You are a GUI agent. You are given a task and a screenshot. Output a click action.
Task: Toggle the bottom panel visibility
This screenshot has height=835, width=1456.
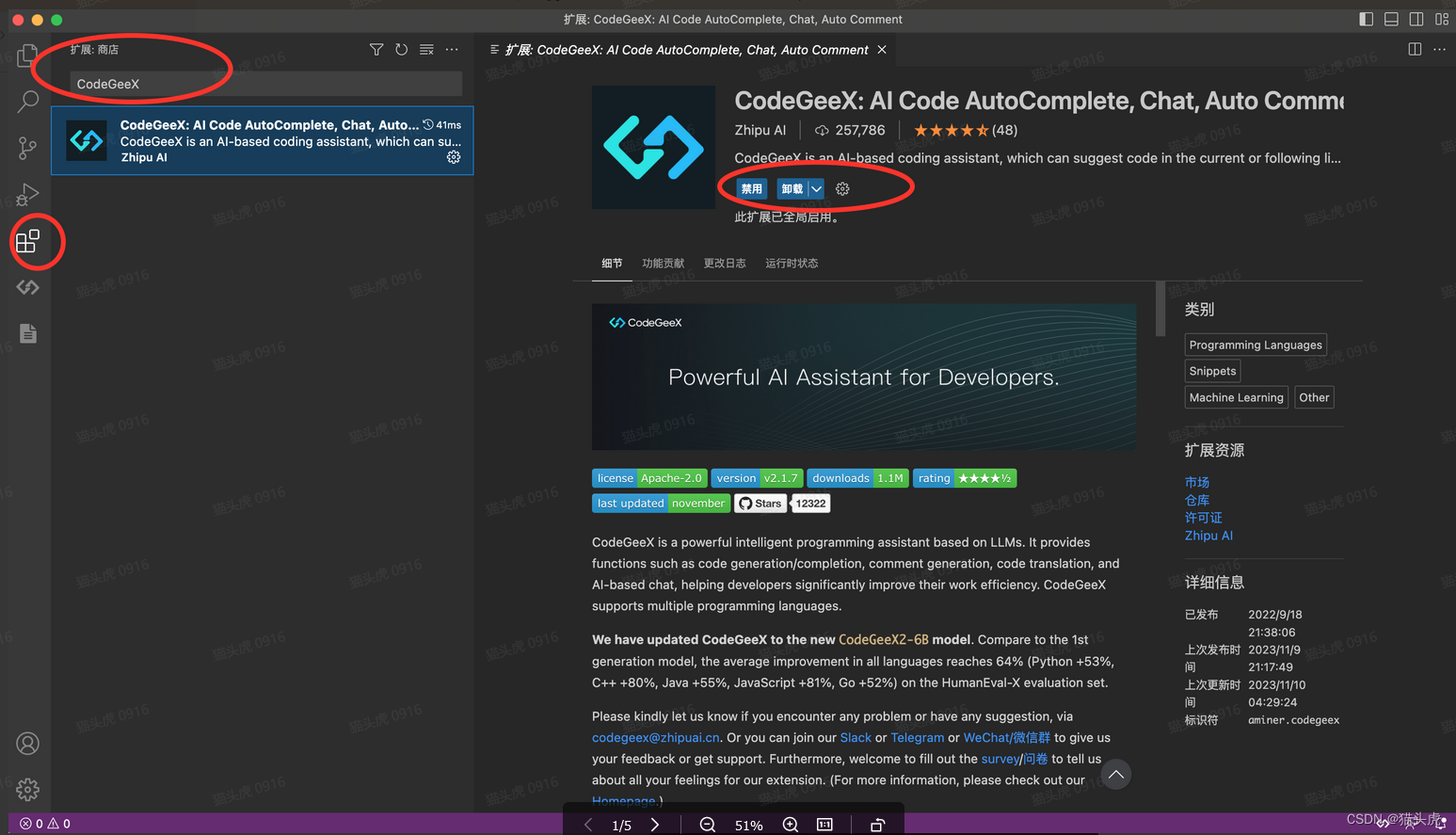click(x=1391, y=19)
